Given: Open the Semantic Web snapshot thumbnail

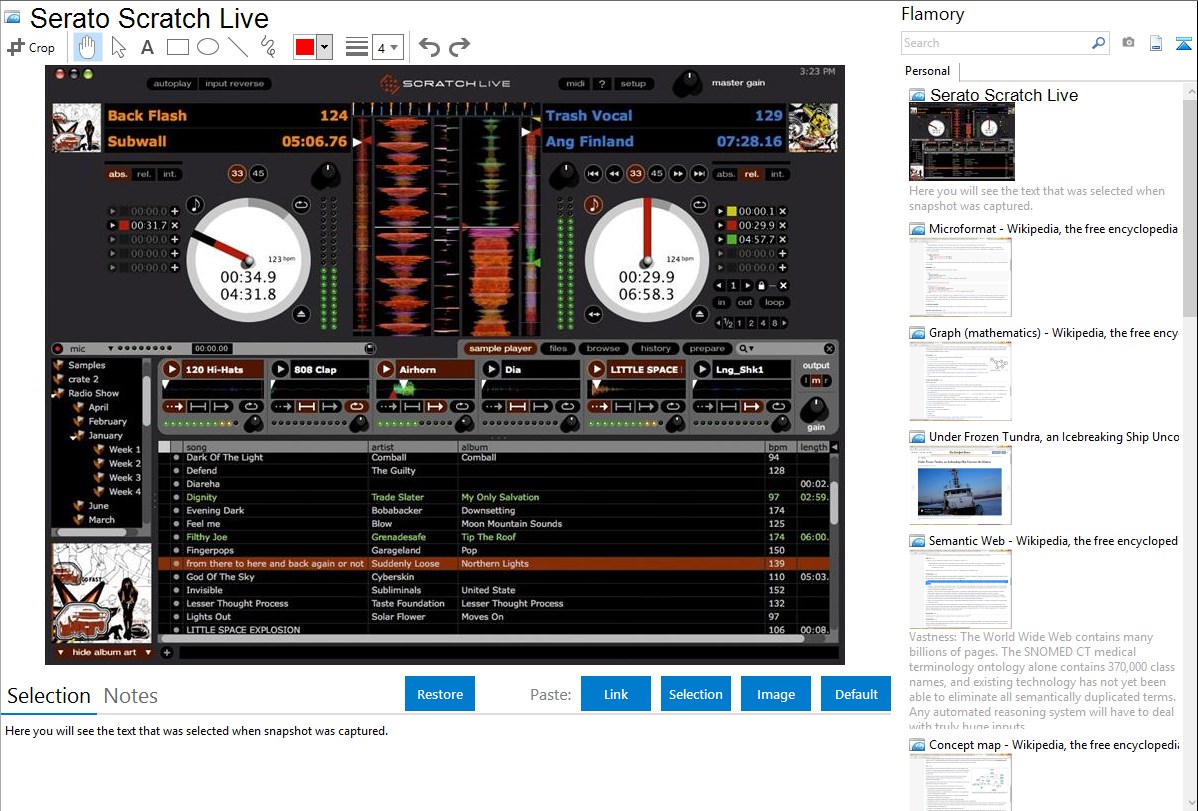Looking at the screenshot, I should pyautogui.click(x=960, y=589).
